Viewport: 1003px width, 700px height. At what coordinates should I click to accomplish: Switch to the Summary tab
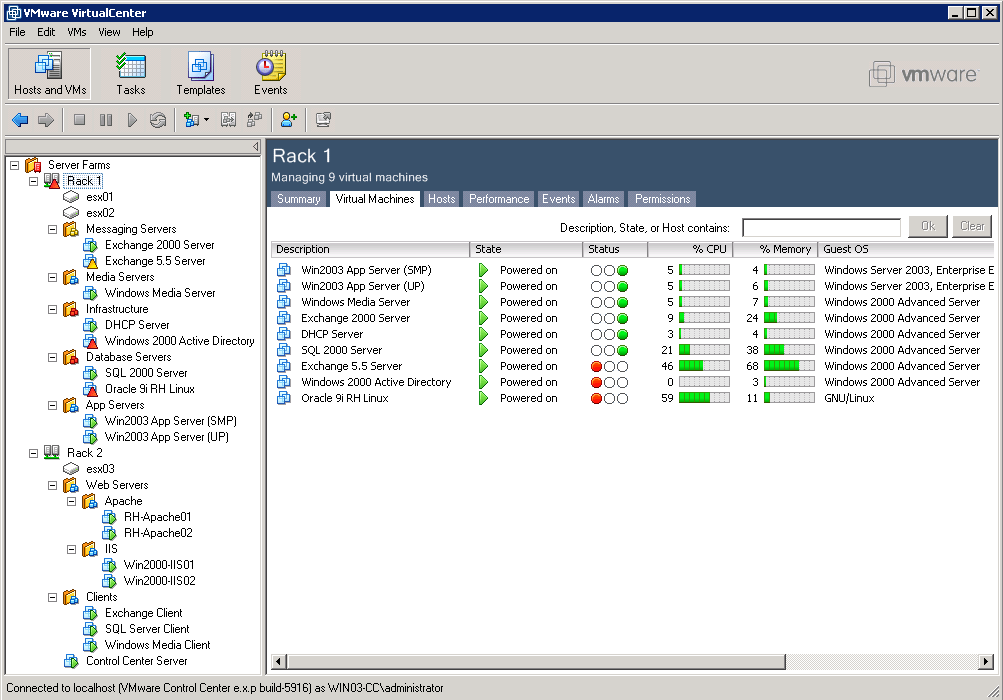[299, 199]
